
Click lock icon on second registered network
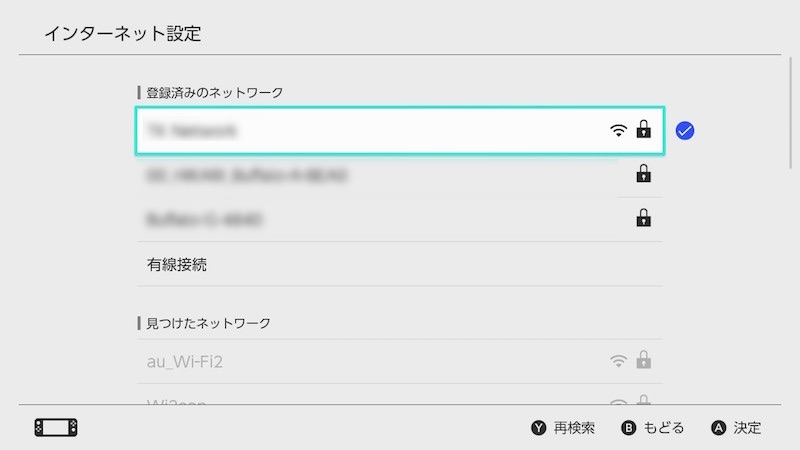[x=644, y=174]
